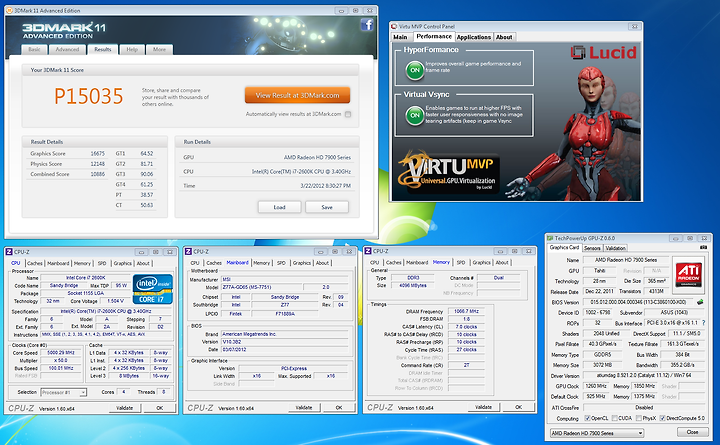
Task: Open the Graphics tab in CPU-Z Memory window
Action: 481,262
